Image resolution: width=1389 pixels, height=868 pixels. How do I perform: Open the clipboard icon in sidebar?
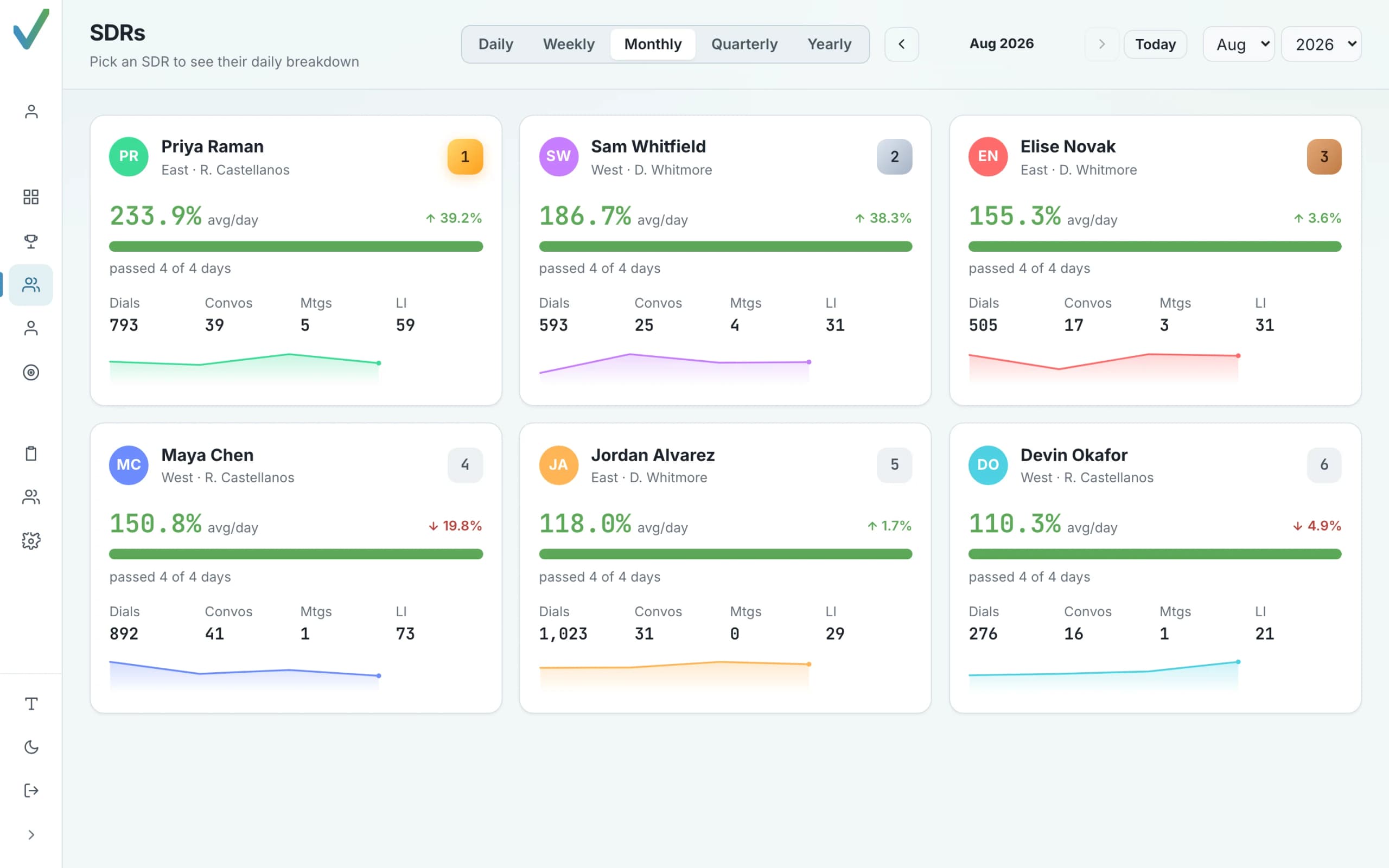31,454
